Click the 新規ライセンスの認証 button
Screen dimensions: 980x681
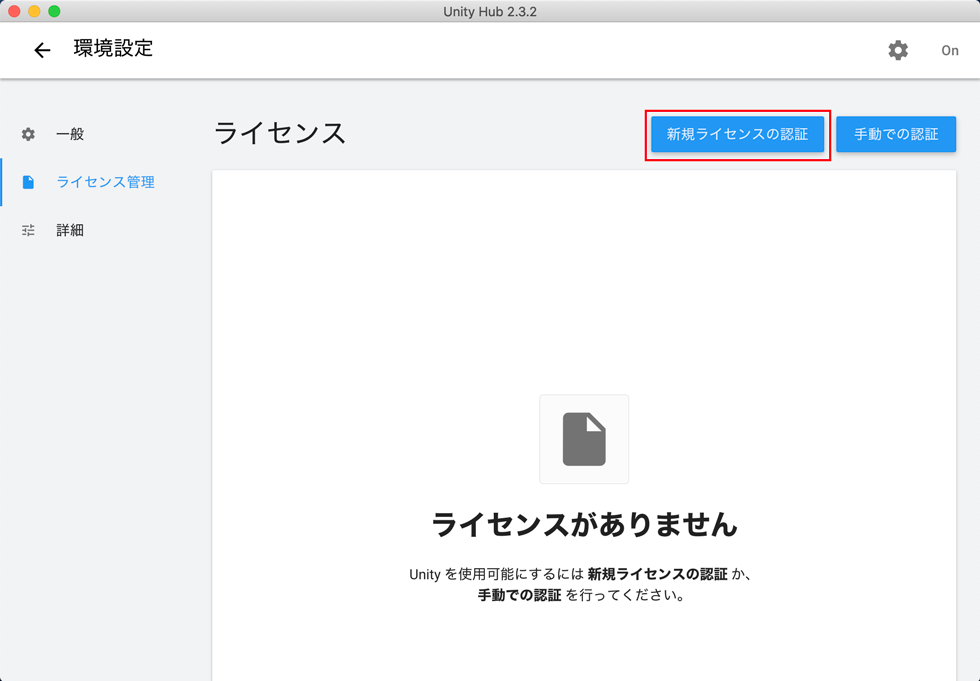click(737, 134)
